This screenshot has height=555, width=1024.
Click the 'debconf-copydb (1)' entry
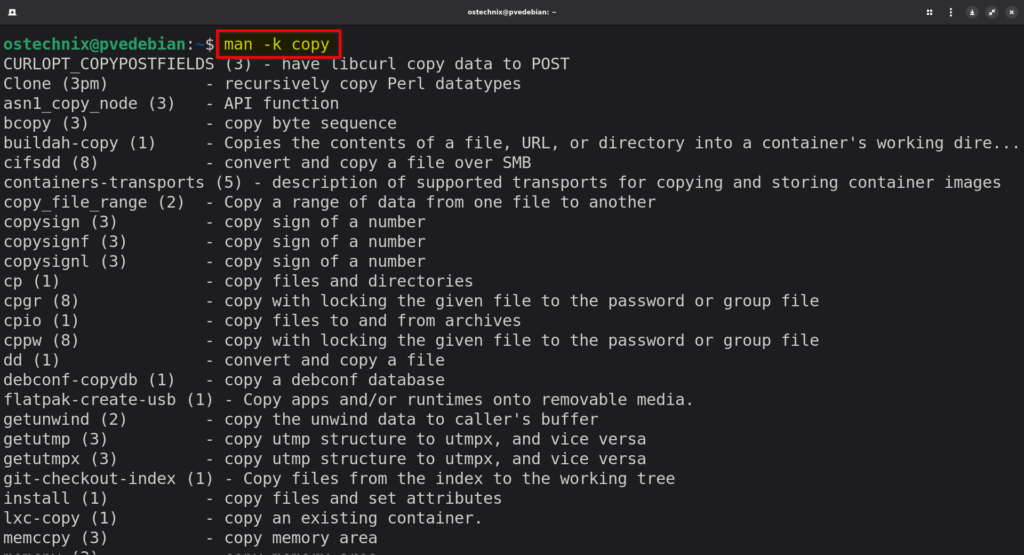pos(89,380)
